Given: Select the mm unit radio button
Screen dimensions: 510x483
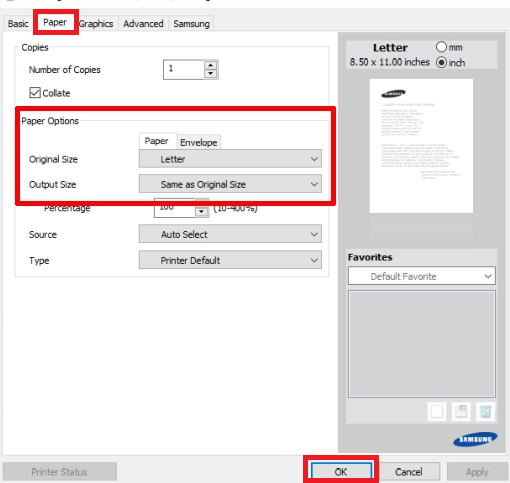Looking at the screenshot, I should coord(441,47).
